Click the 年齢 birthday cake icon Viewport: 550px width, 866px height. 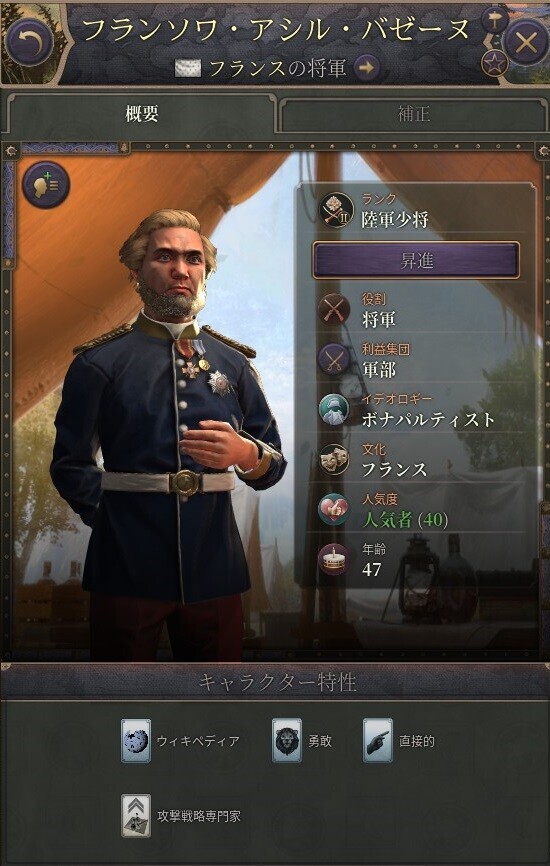(334, 559)
